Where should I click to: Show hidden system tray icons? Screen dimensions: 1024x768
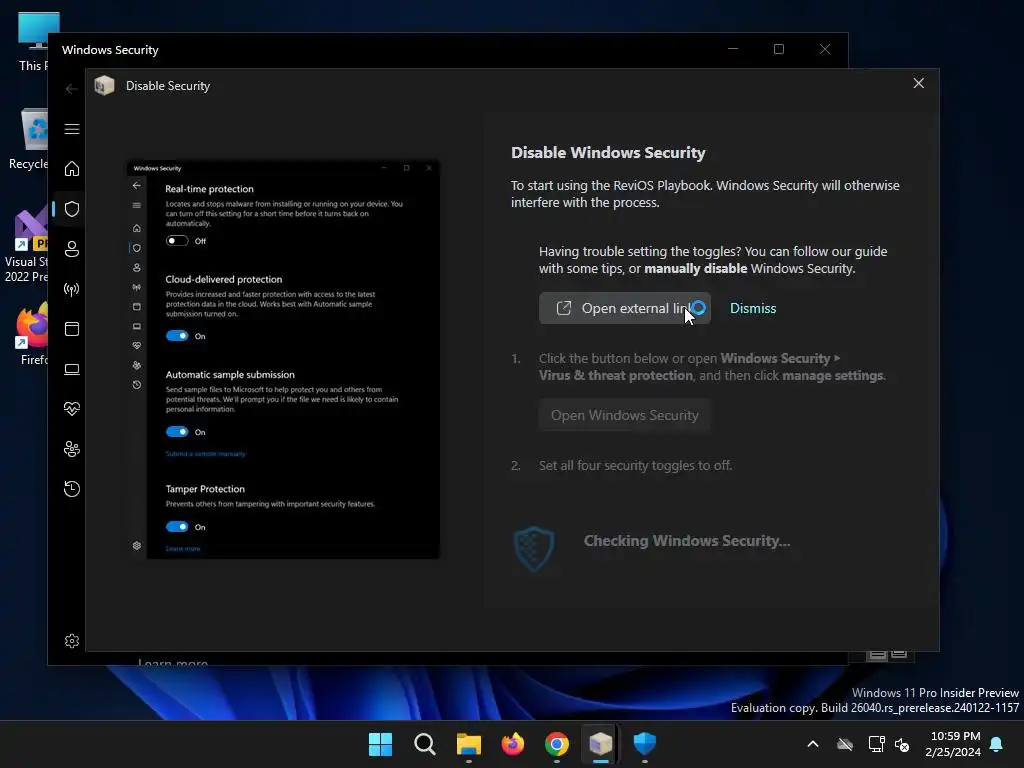coord(812,744)
